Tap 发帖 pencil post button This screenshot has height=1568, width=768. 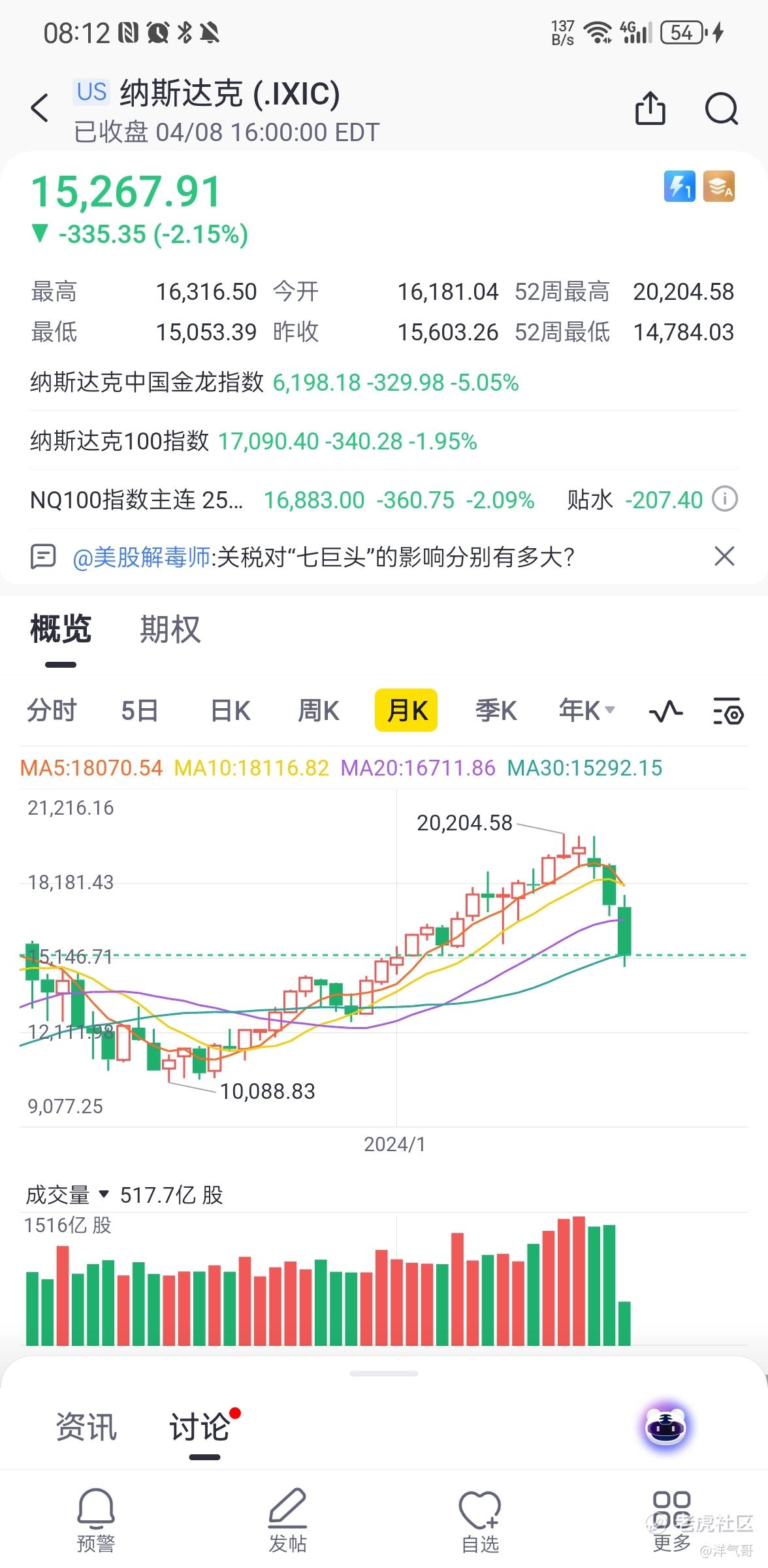[x=287, y=1520]
